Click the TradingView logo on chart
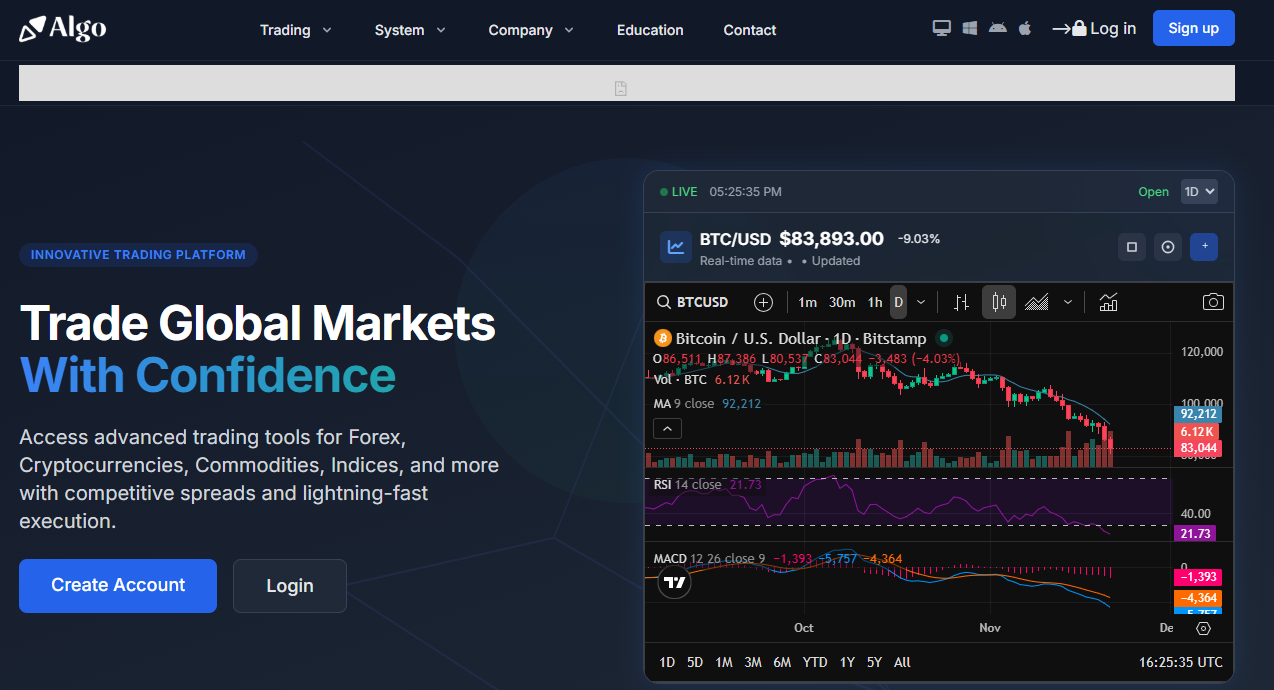 675,582
